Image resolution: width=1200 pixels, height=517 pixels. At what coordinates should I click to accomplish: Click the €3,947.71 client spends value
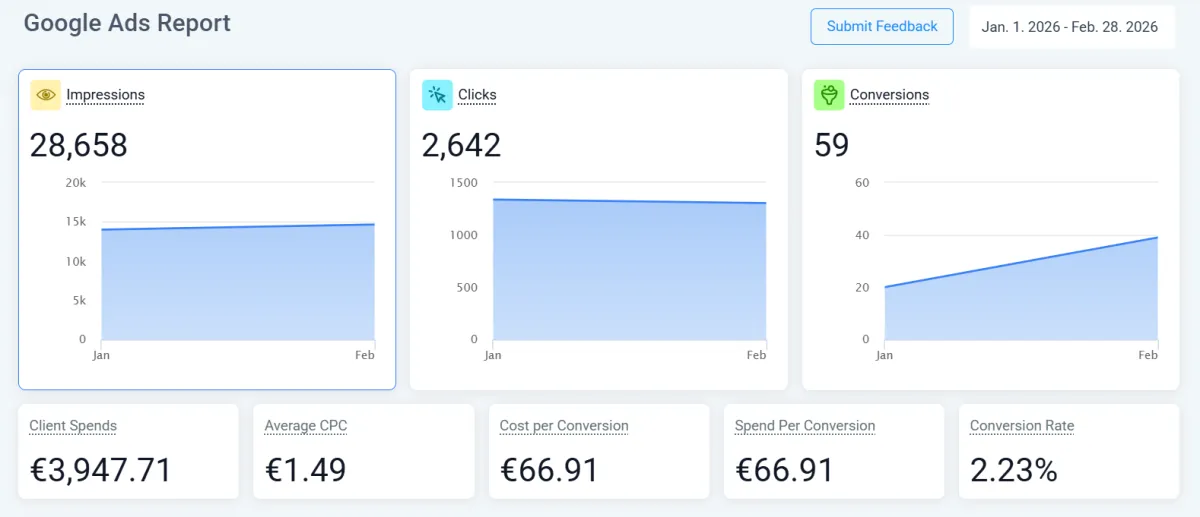(x=101, y=469)
